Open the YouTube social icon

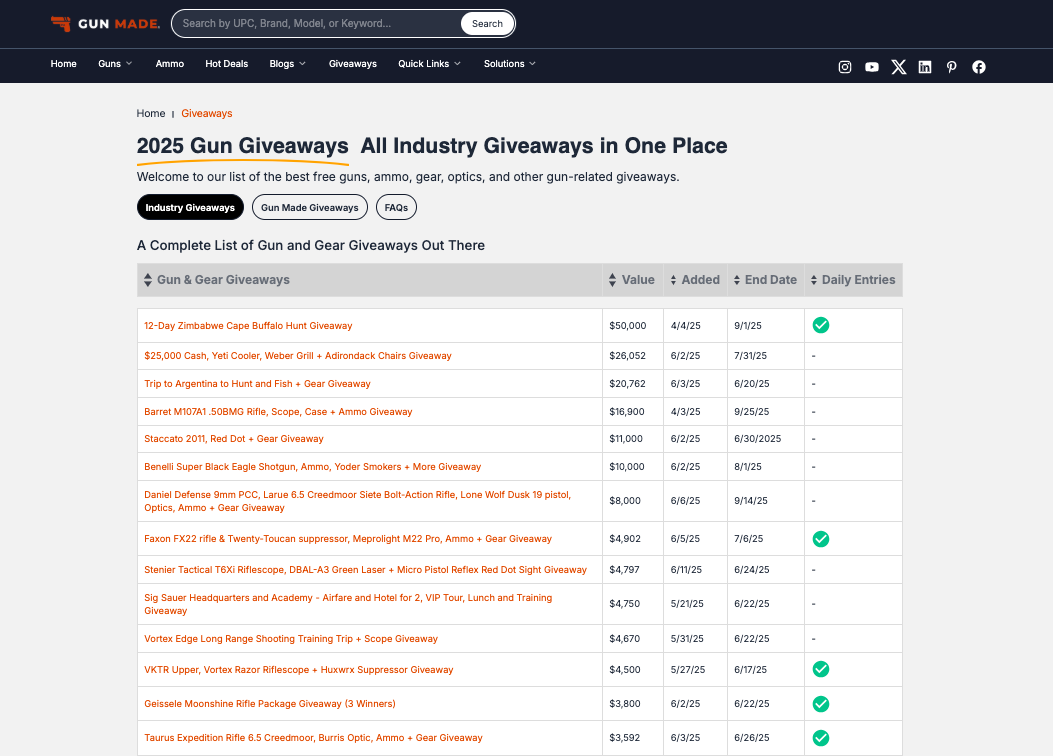click(872, 67)
